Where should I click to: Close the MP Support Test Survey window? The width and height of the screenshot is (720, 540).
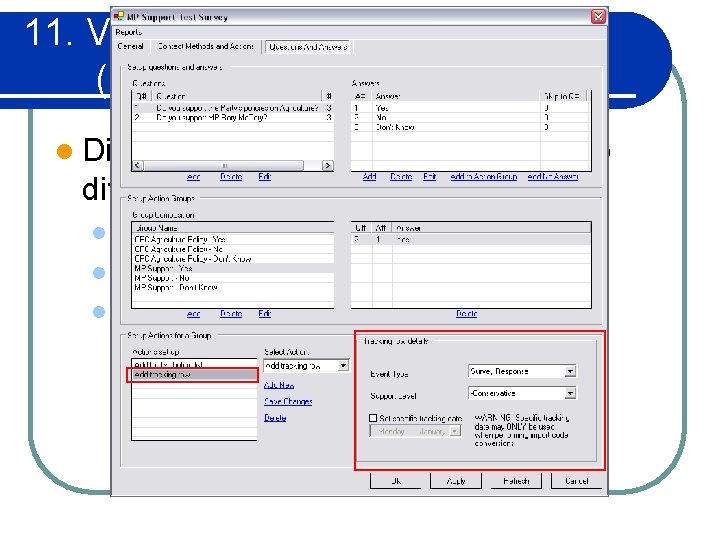[x=598, y=17]
